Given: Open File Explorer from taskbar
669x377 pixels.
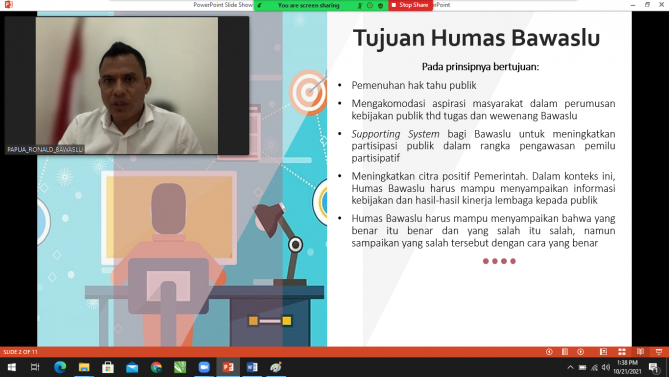Looking at the screenshot, I should (x=84, y=367).
